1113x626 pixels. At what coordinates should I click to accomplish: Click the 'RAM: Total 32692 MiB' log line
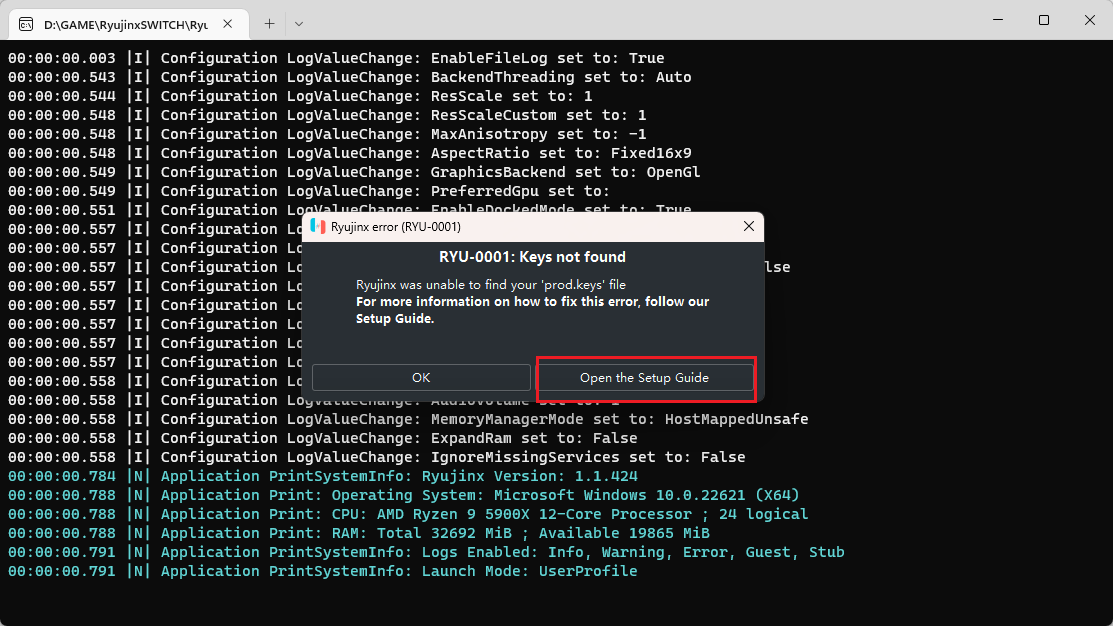click(358, 534)
